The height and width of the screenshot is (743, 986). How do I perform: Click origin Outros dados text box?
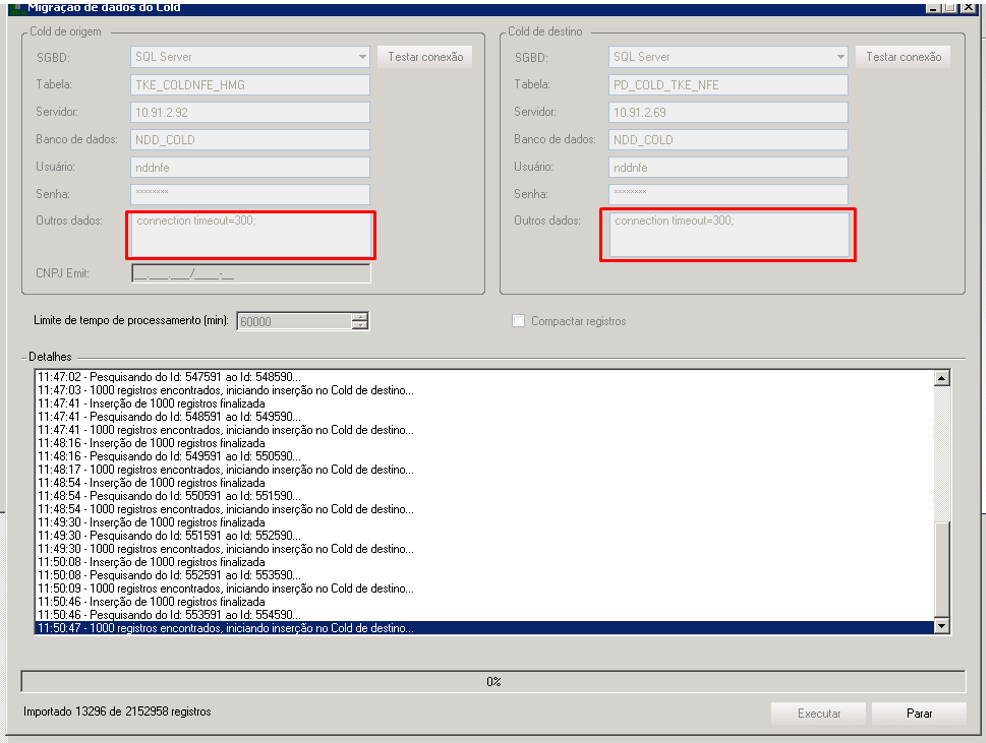[250, 235]
